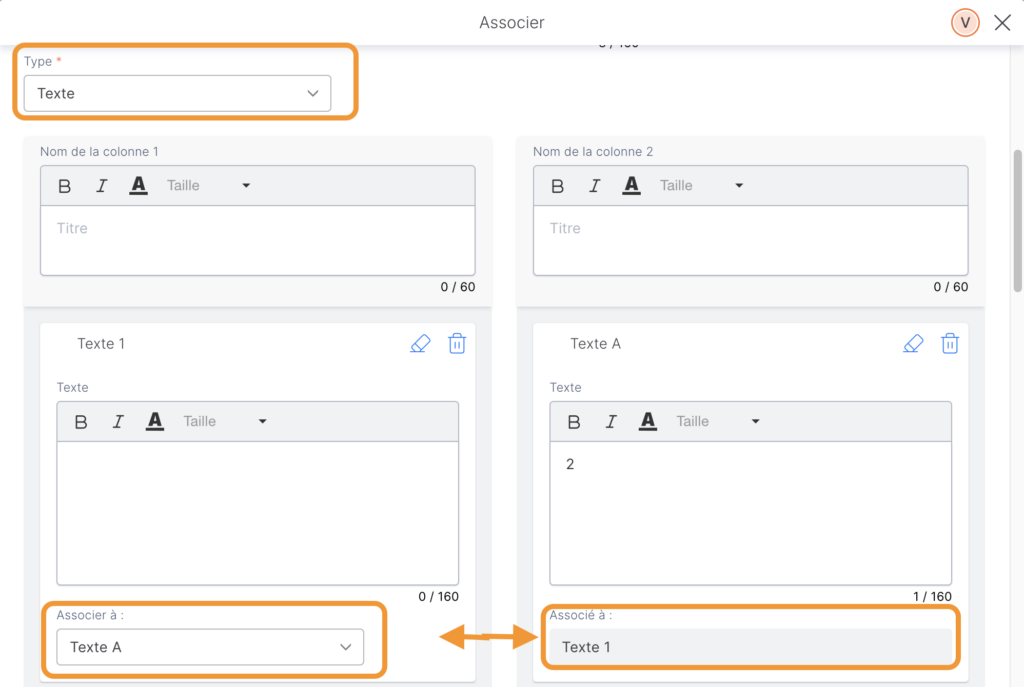This screenshot has width=1024, height=687.
Task: Click the column 1 Titre input field
Action: point(257,240)
